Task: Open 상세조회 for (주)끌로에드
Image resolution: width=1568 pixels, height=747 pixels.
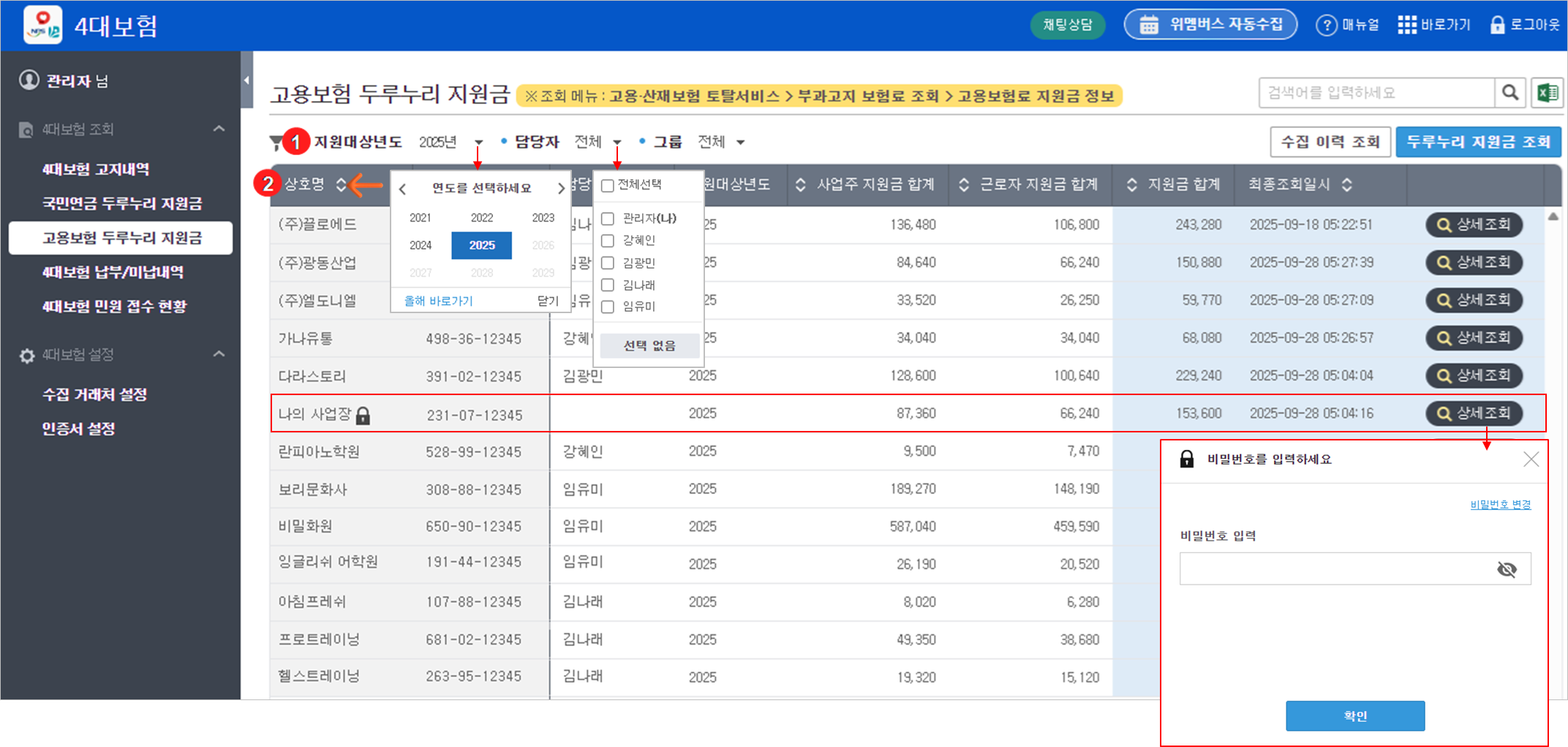Action: (1474, 225)
